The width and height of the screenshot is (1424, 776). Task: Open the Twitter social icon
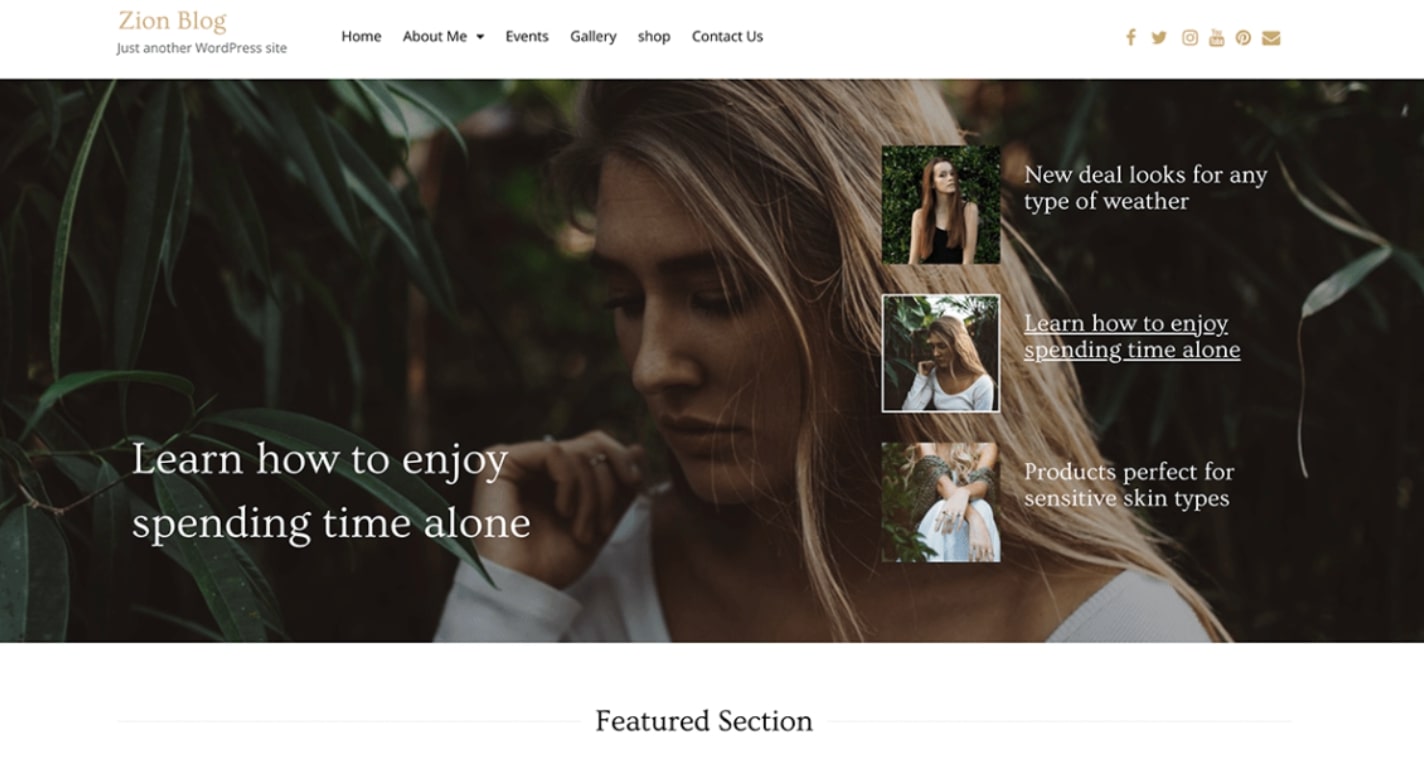(1159, 38)
